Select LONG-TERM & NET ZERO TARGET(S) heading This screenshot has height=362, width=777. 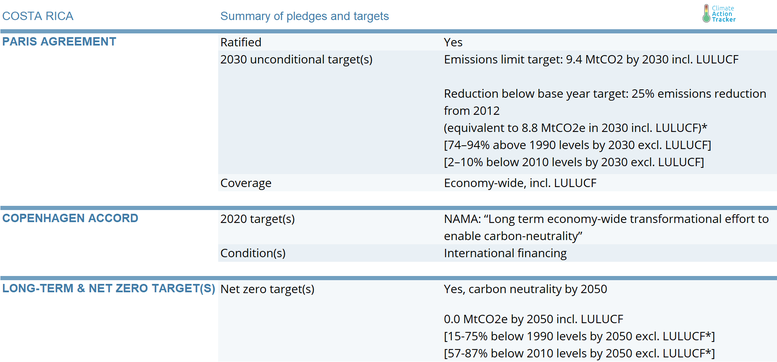point(109,289)
